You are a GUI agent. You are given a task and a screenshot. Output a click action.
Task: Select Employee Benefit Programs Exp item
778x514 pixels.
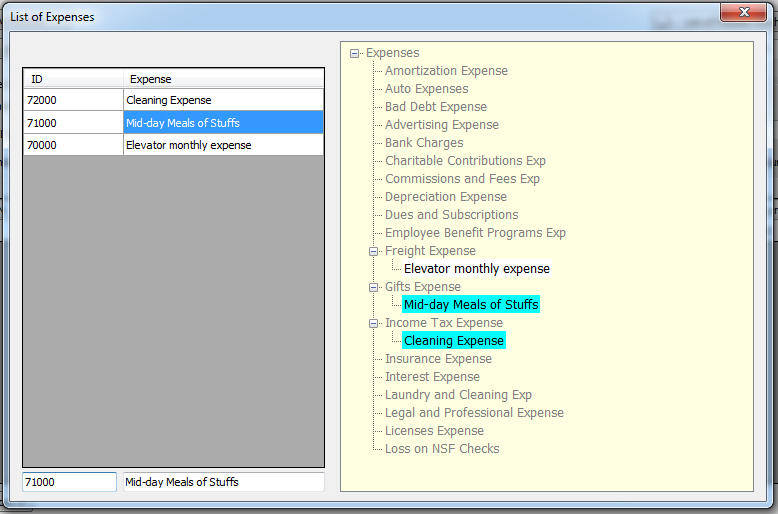click(475, 233)
